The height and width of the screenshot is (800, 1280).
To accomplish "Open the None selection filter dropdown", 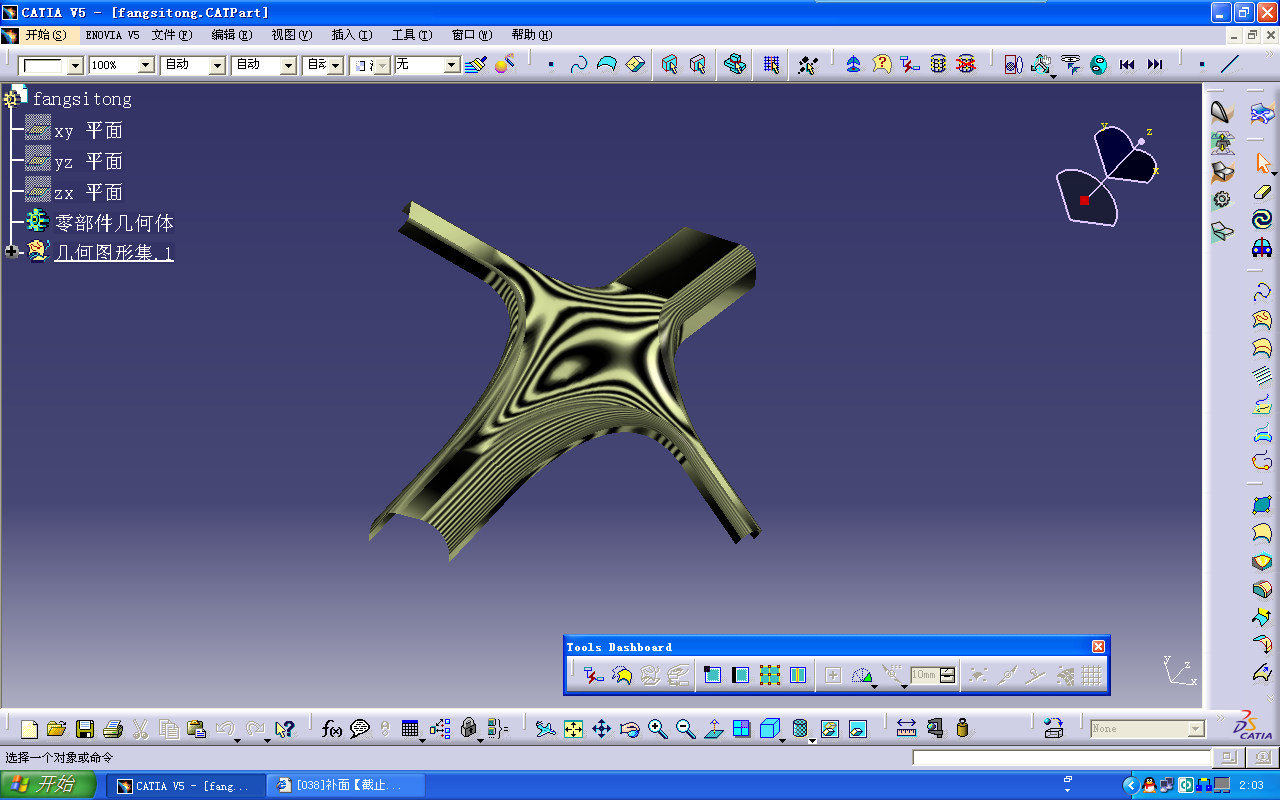I will (x=1196, y=729).
